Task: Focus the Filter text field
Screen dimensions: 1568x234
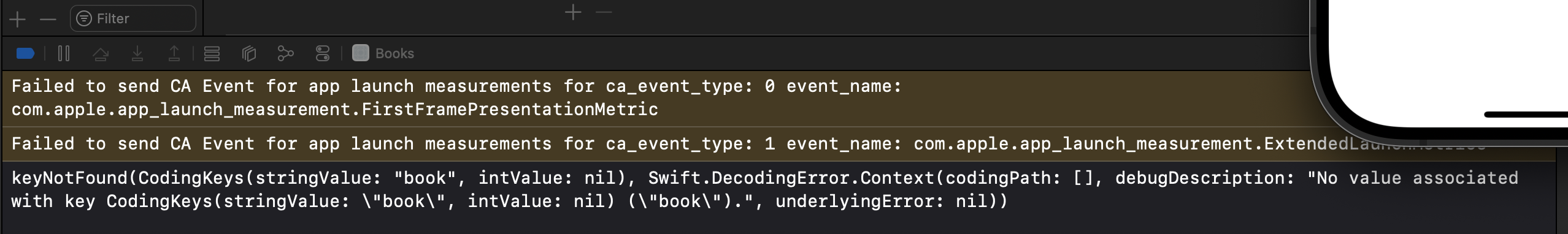Action: click(133, 18)
